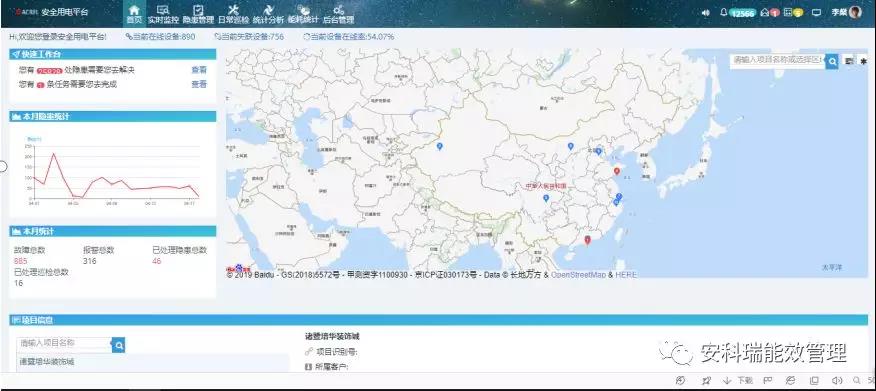Click the project list search magnifier button

click(118, 345)
